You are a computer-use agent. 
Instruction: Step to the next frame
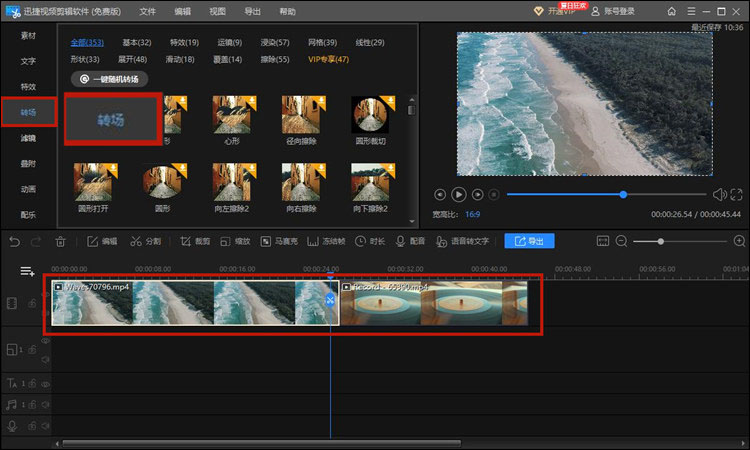pyautogui.click(x=477, y=195)
